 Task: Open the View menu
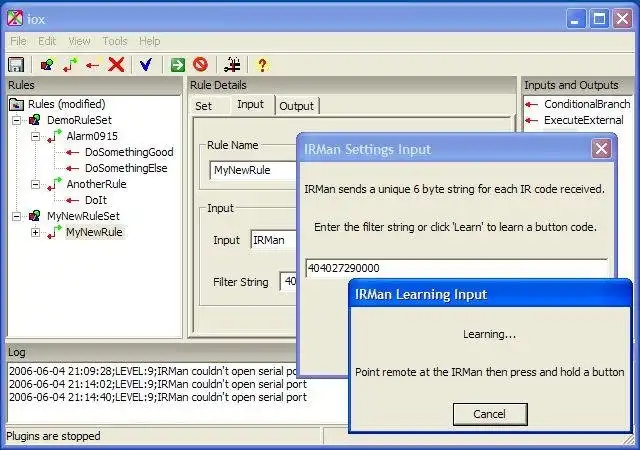click(79, 41)
